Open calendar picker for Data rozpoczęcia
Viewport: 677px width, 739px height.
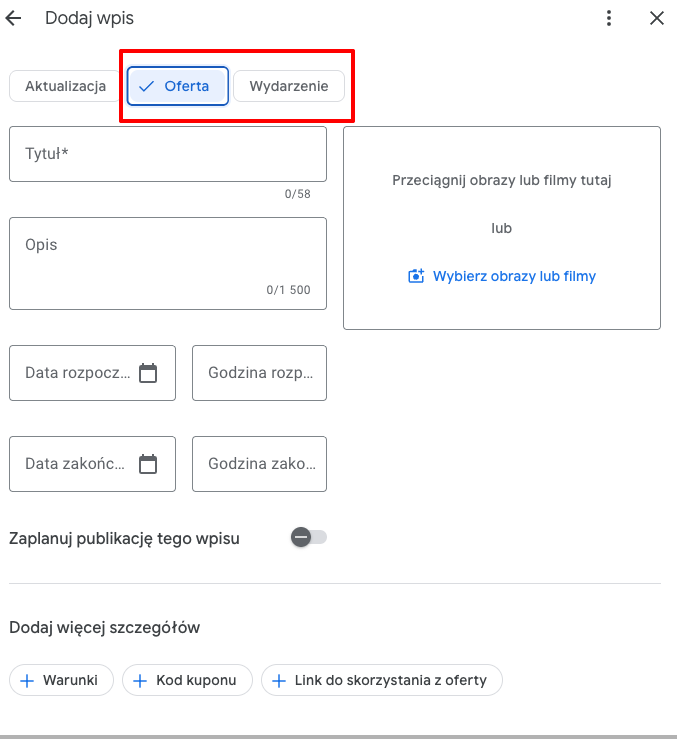pyautogui.click(x=148, y=373)
